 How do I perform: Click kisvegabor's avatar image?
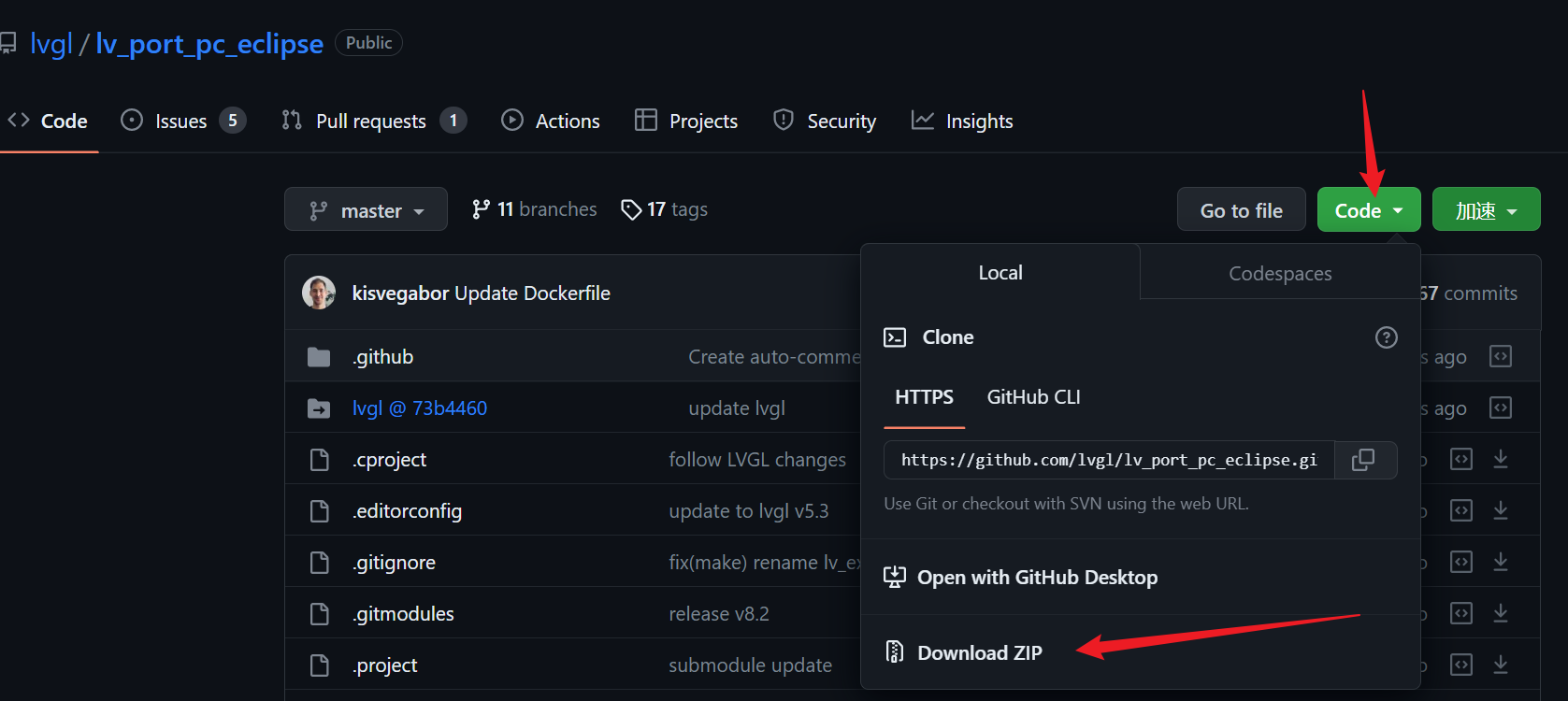coord(319,293)
